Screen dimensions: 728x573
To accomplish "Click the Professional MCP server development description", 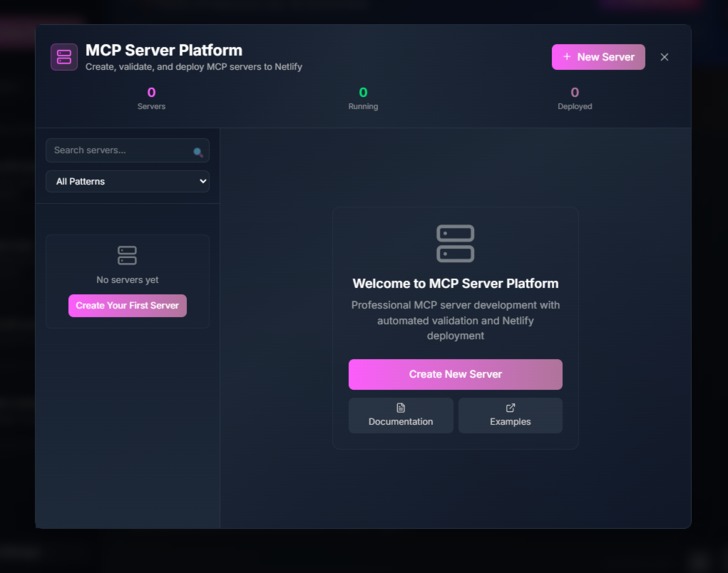I will click(x=455, y=320).
